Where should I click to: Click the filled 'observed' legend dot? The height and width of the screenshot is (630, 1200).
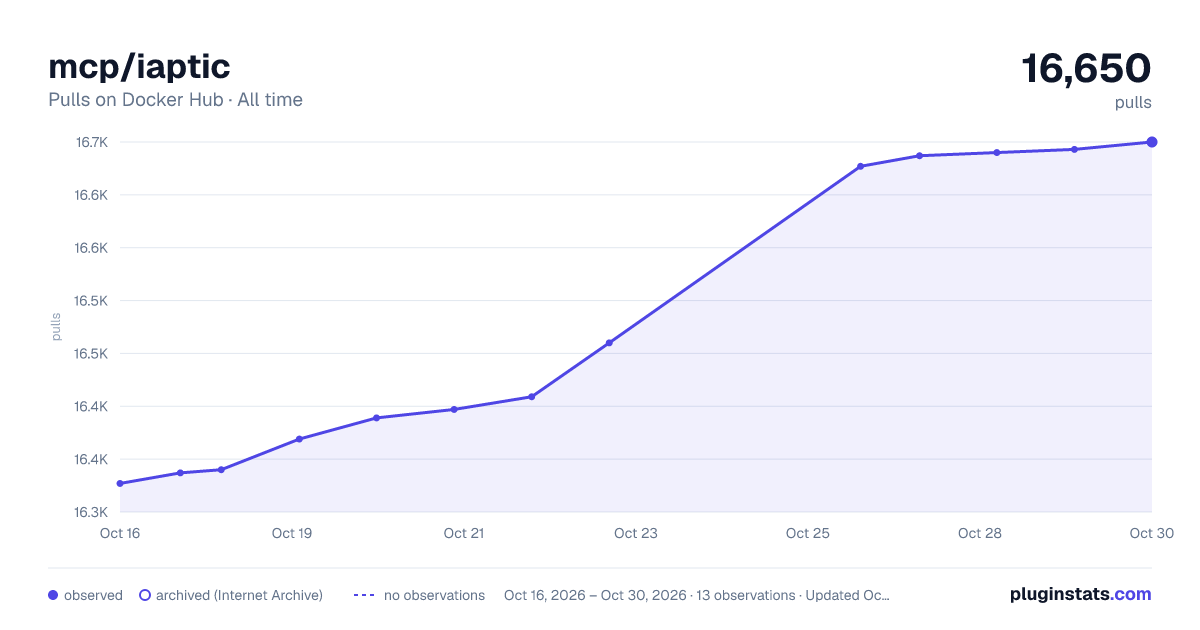click(53, 595)
